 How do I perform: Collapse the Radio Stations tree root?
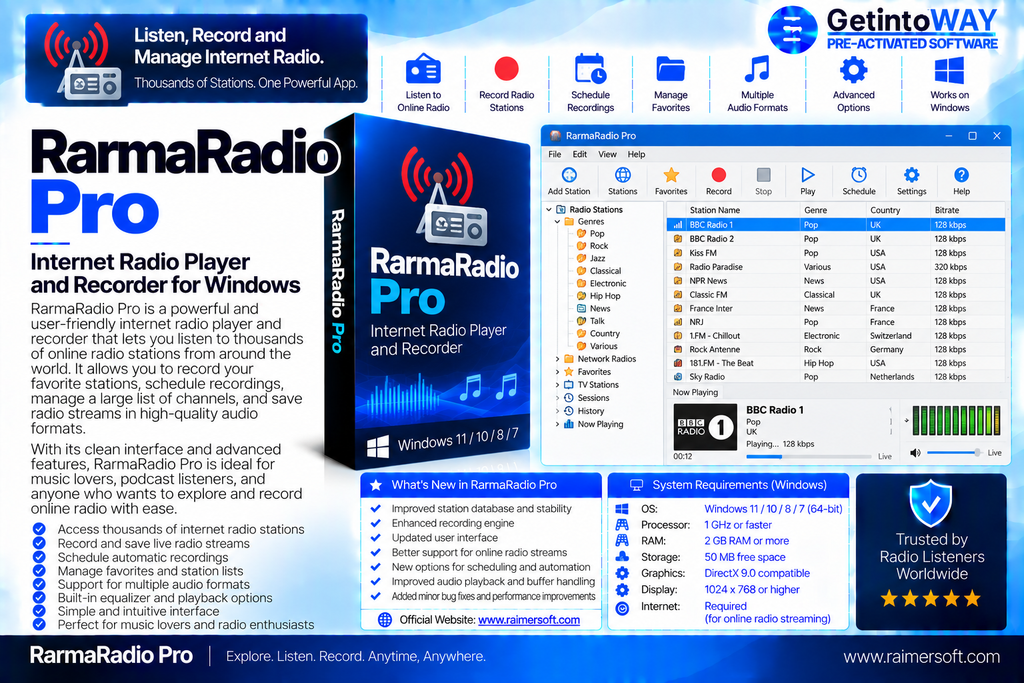tap(549, 210)
